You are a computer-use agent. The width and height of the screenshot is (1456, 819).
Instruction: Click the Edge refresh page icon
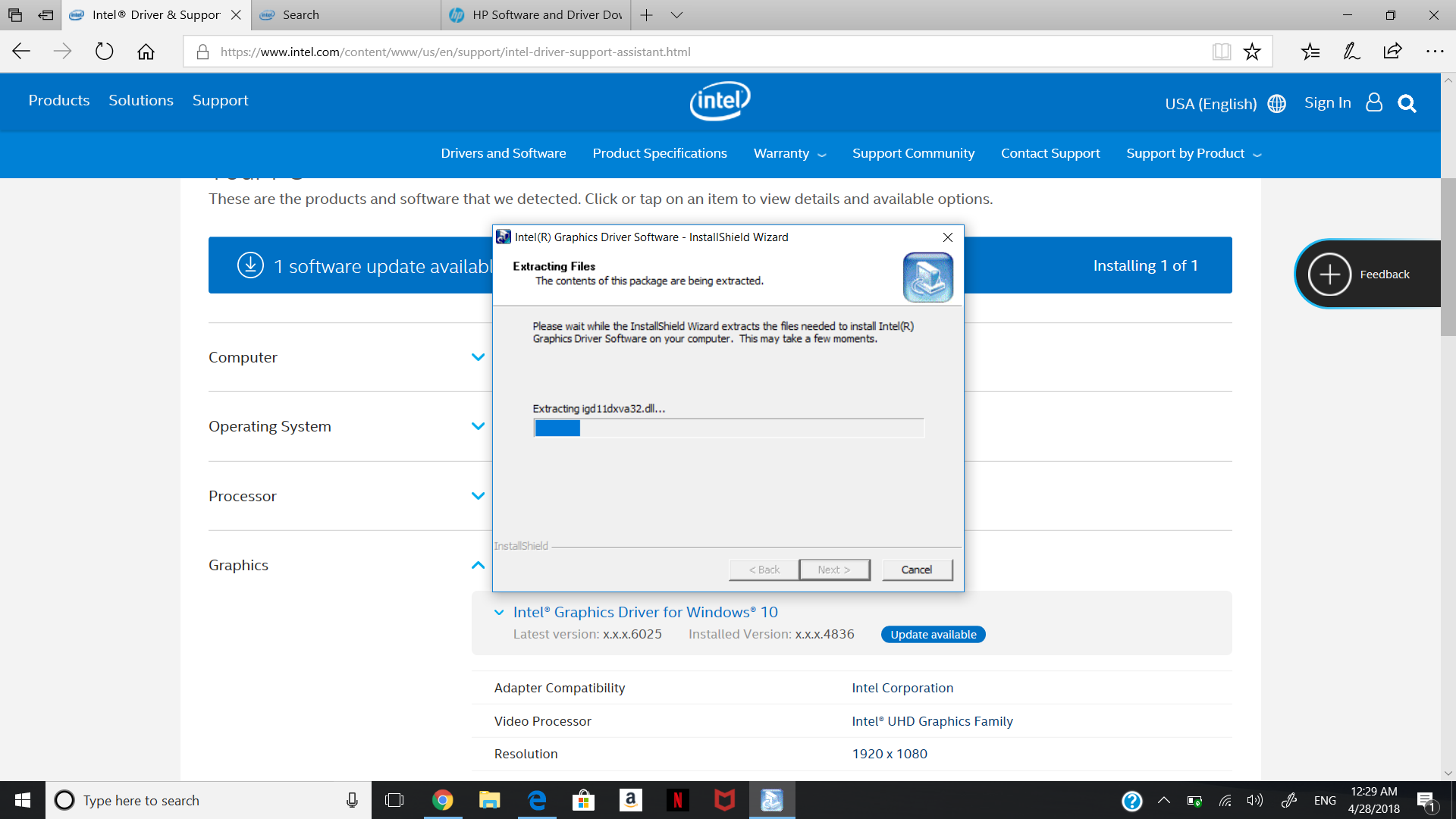pyautogui.click(x=104, y=52)
